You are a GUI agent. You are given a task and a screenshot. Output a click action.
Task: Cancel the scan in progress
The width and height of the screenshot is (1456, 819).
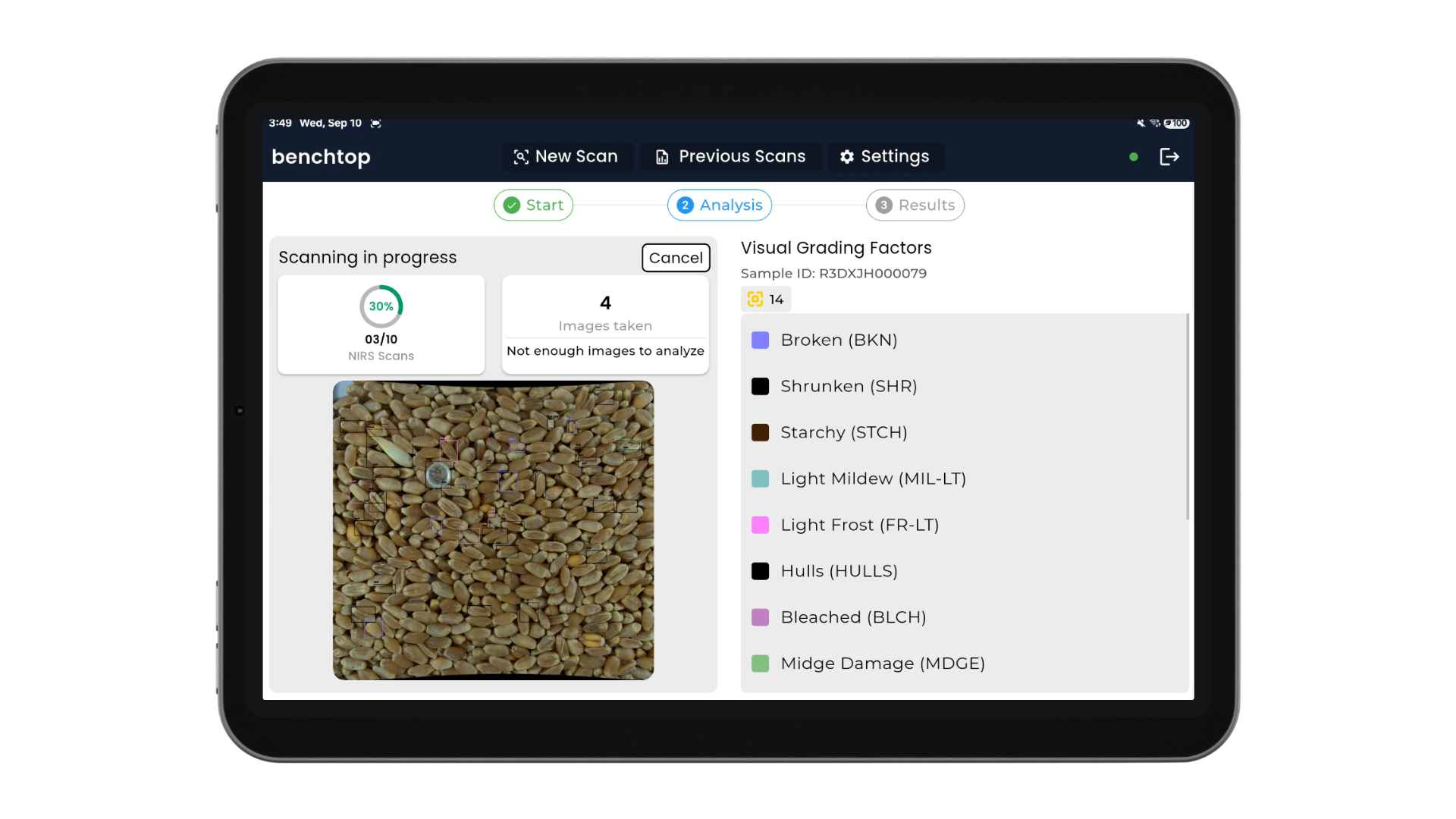675,258
